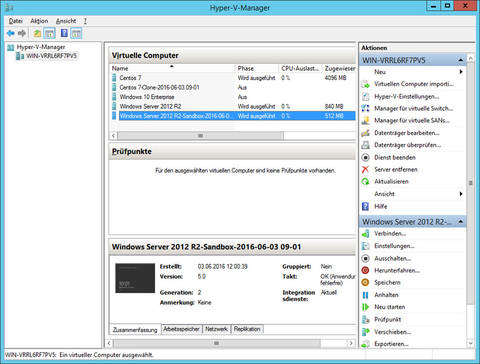
Task: Sort by the Phase column header
Action: coord(257,68)
